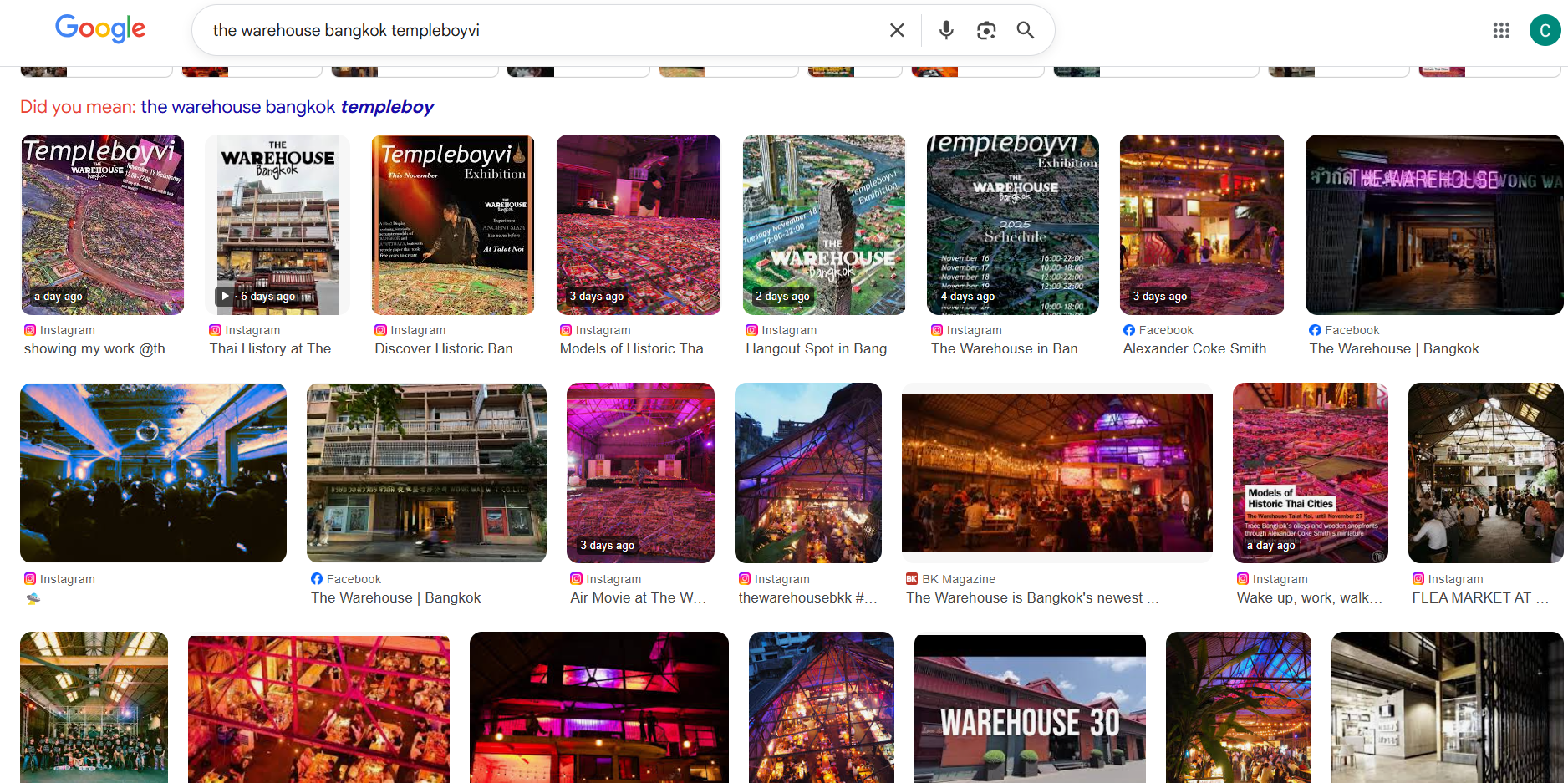Viewport: 1568px width, 783px height.
Task: Open the 'Templeboyvi Exhibition' poster thumbnail
Action: pyautogui.click(x=452, y=224)
